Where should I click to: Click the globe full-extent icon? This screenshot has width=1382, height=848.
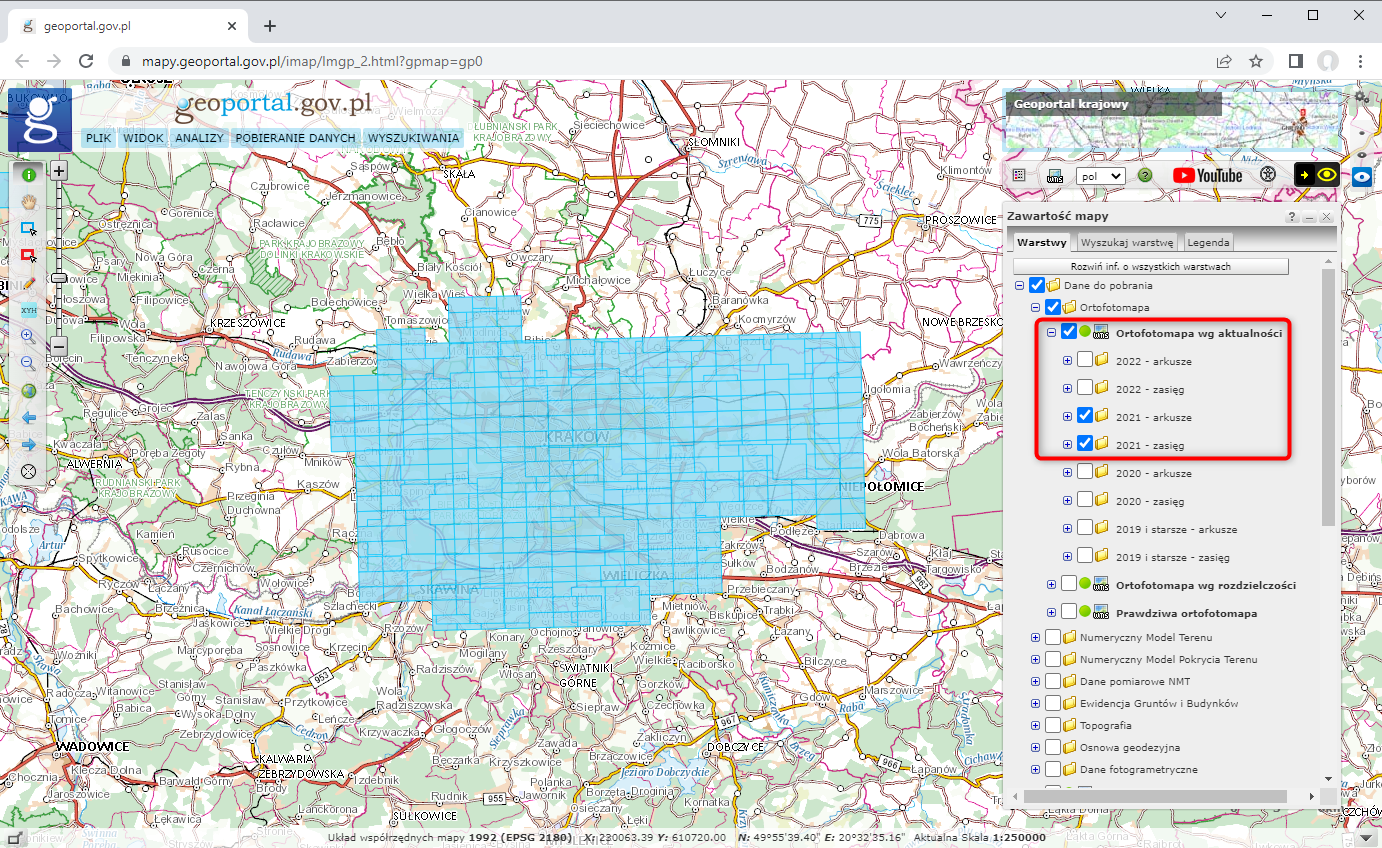coord(28,391)
